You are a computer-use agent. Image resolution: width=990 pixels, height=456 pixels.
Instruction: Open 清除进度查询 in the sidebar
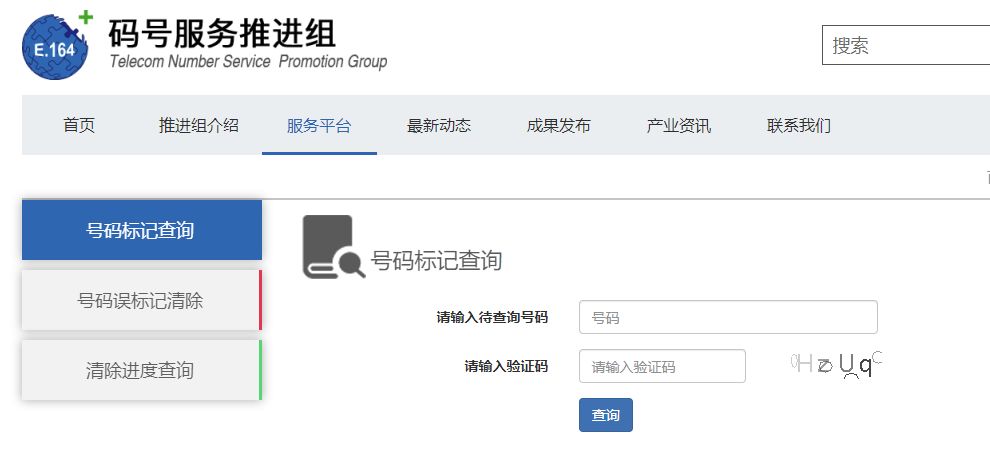[141, 370]
